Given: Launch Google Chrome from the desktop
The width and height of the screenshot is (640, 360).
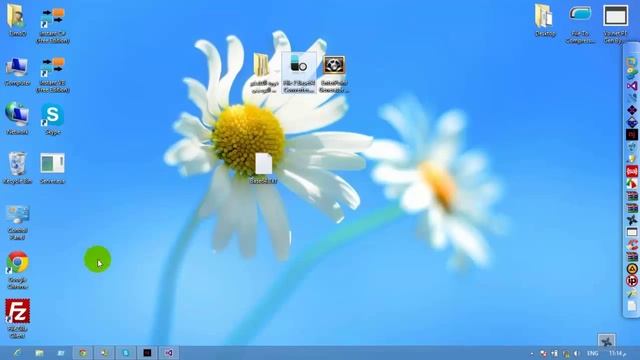Looking at the screenshot, I should (x=17, y=269).
